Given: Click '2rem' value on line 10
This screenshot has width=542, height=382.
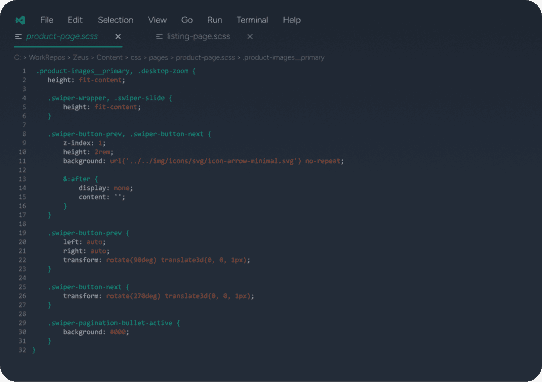Looking at the screenshot, I should click(102, 152).
